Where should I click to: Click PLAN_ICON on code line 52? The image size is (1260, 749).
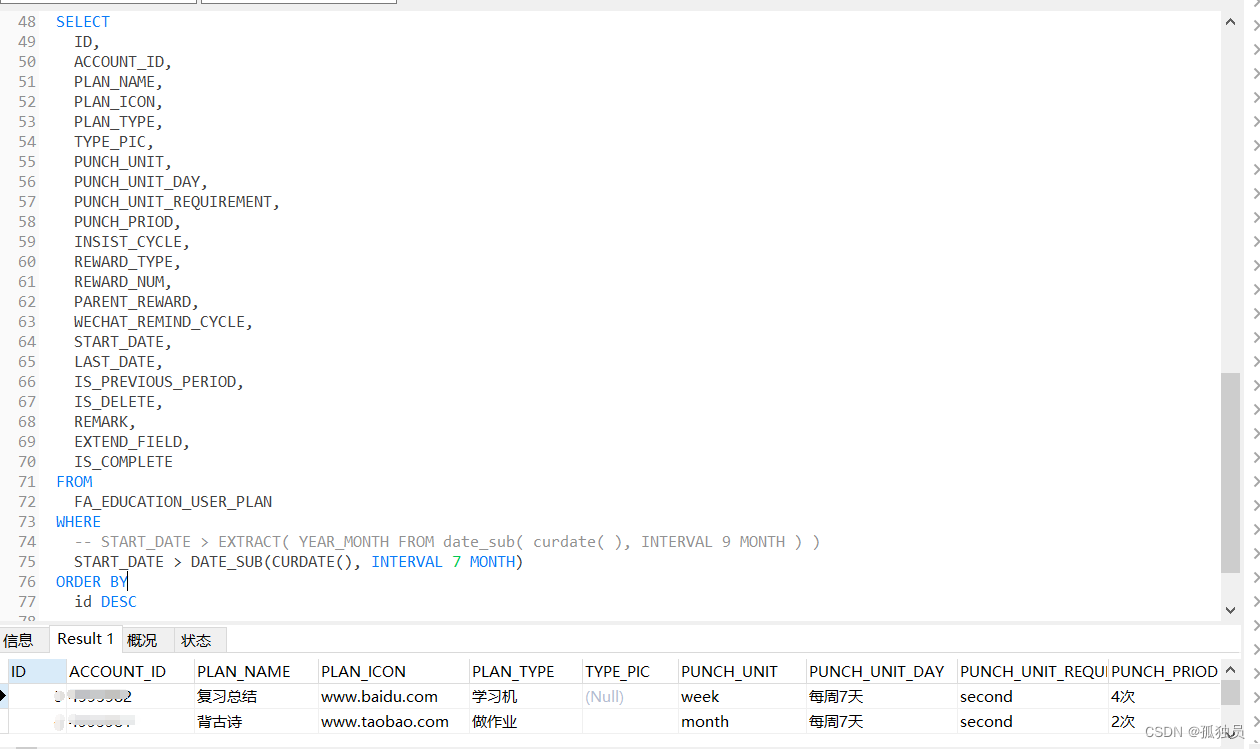pos(114,101)
